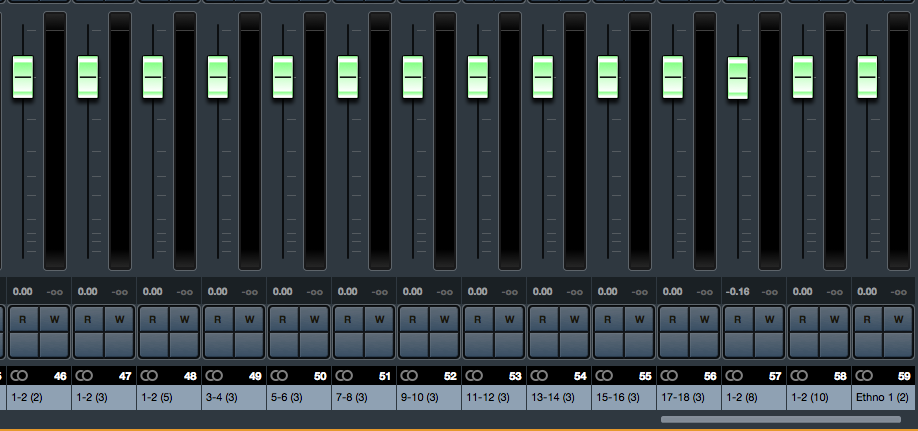Viewport: 918px width, 431px height.
Task: Select channel named 3-4 (3)
Action: (x=234, y=398)
